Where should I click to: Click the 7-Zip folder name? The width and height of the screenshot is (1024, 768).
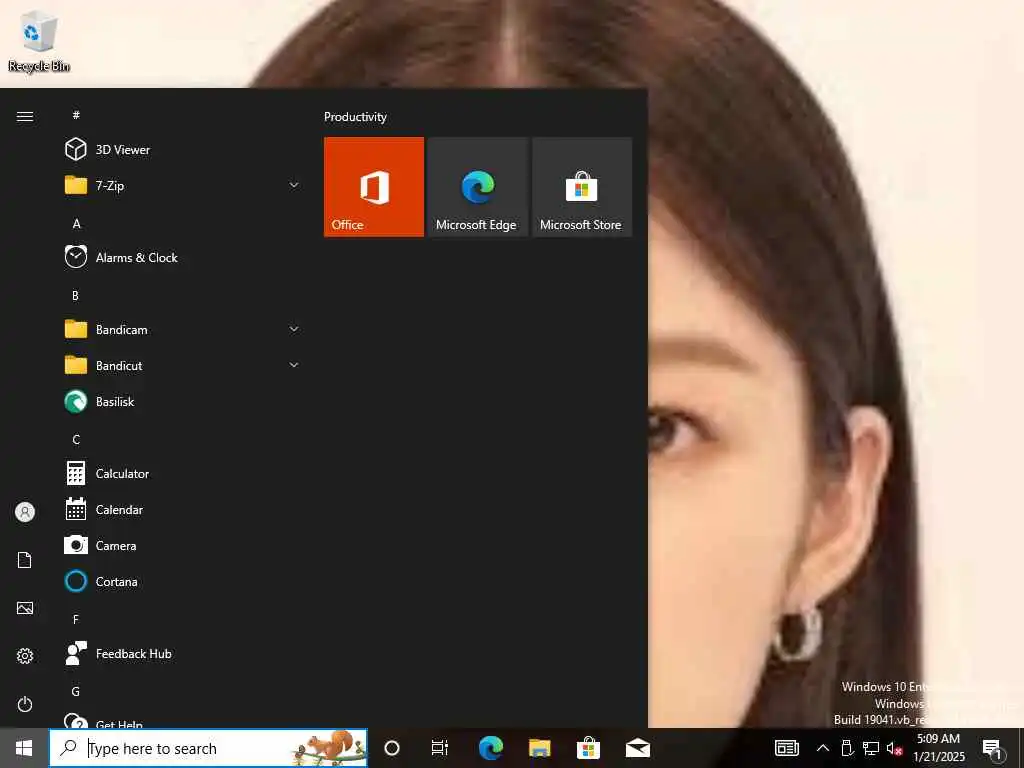[x=110, y=185]
